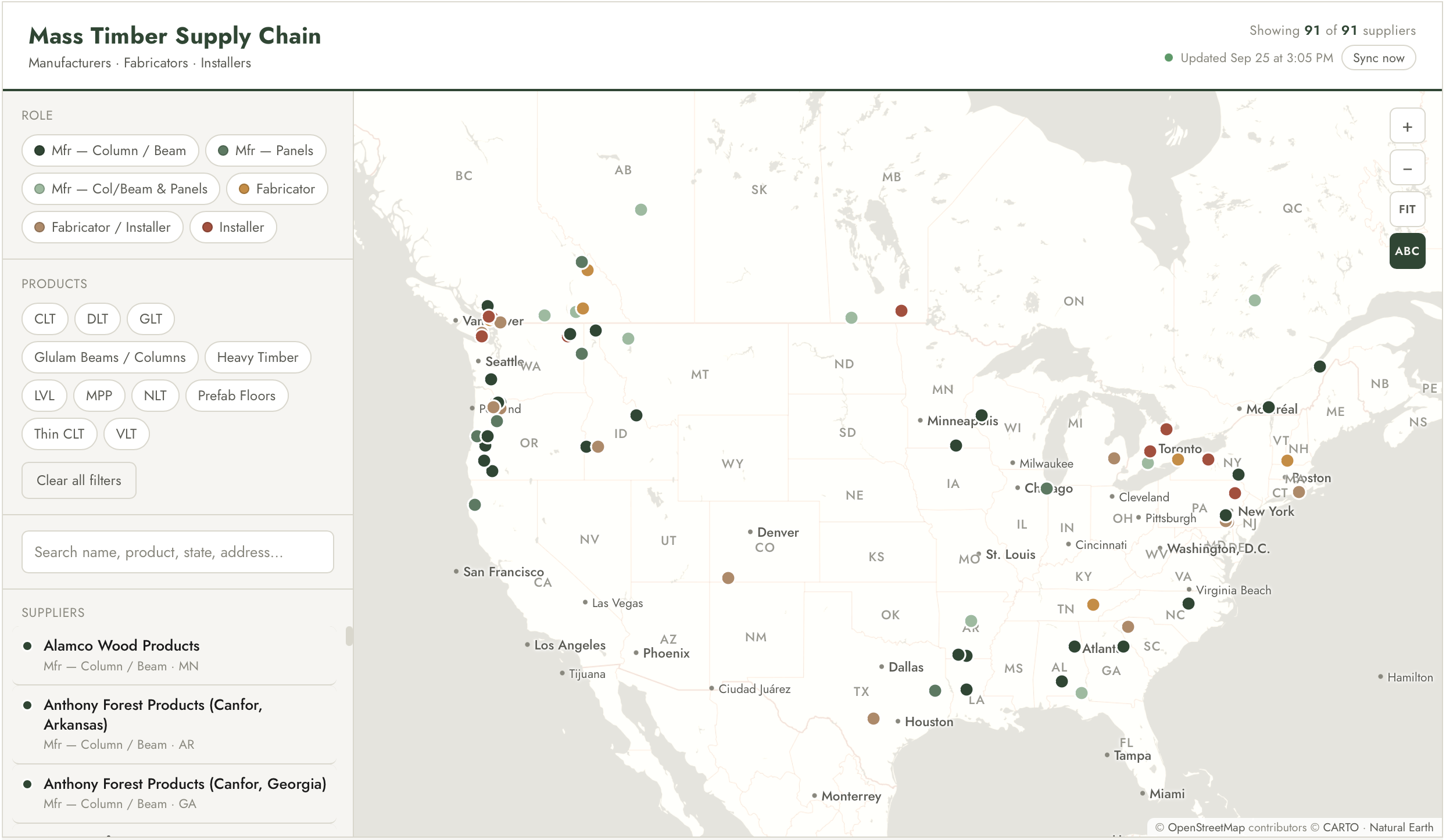Filter products by CLT
The width and height of the screenshot is (1446, 840).
[x=45, y=319]
